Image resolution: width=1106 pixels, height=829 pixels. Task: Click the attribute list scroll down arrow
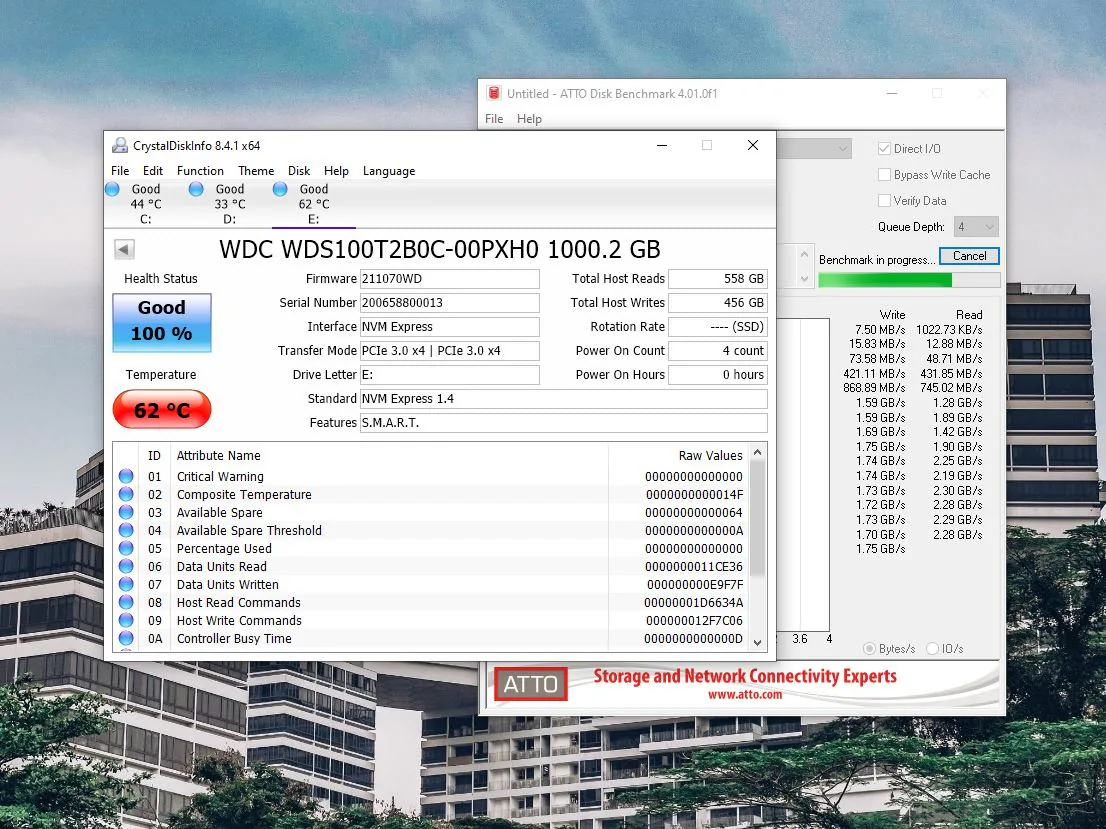coord(758,642)
